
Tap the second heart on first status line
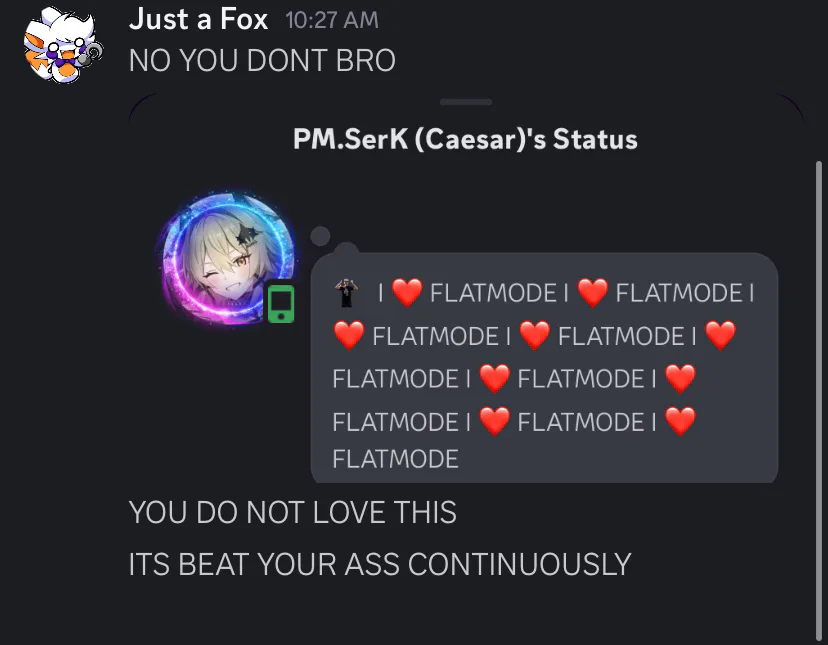pos(592,293)
